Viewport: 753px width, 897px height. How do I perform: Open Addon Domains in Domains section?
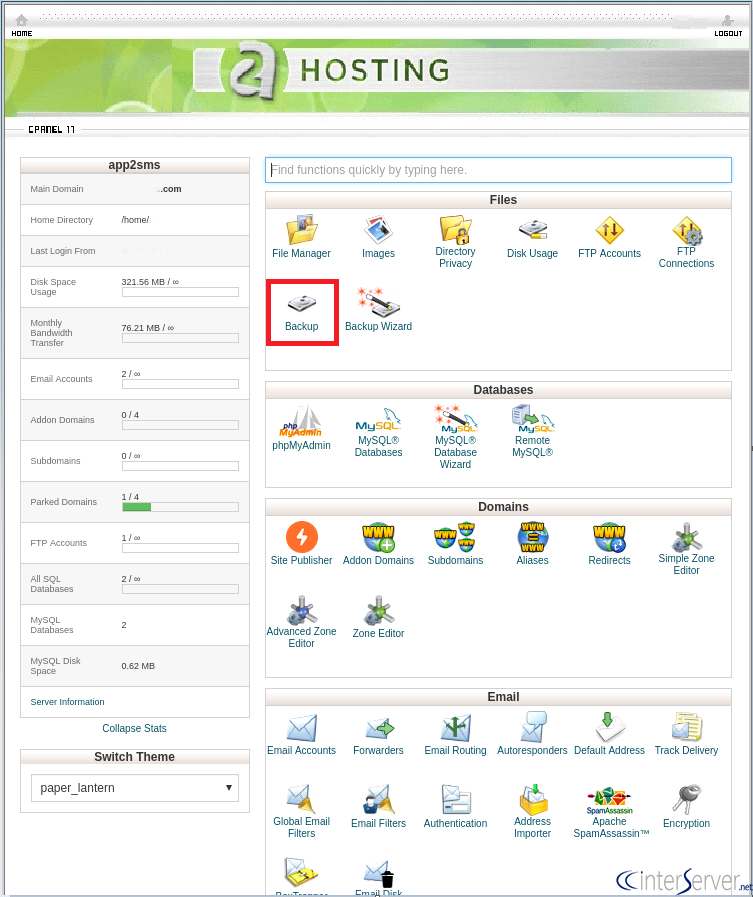click(378, 543)
